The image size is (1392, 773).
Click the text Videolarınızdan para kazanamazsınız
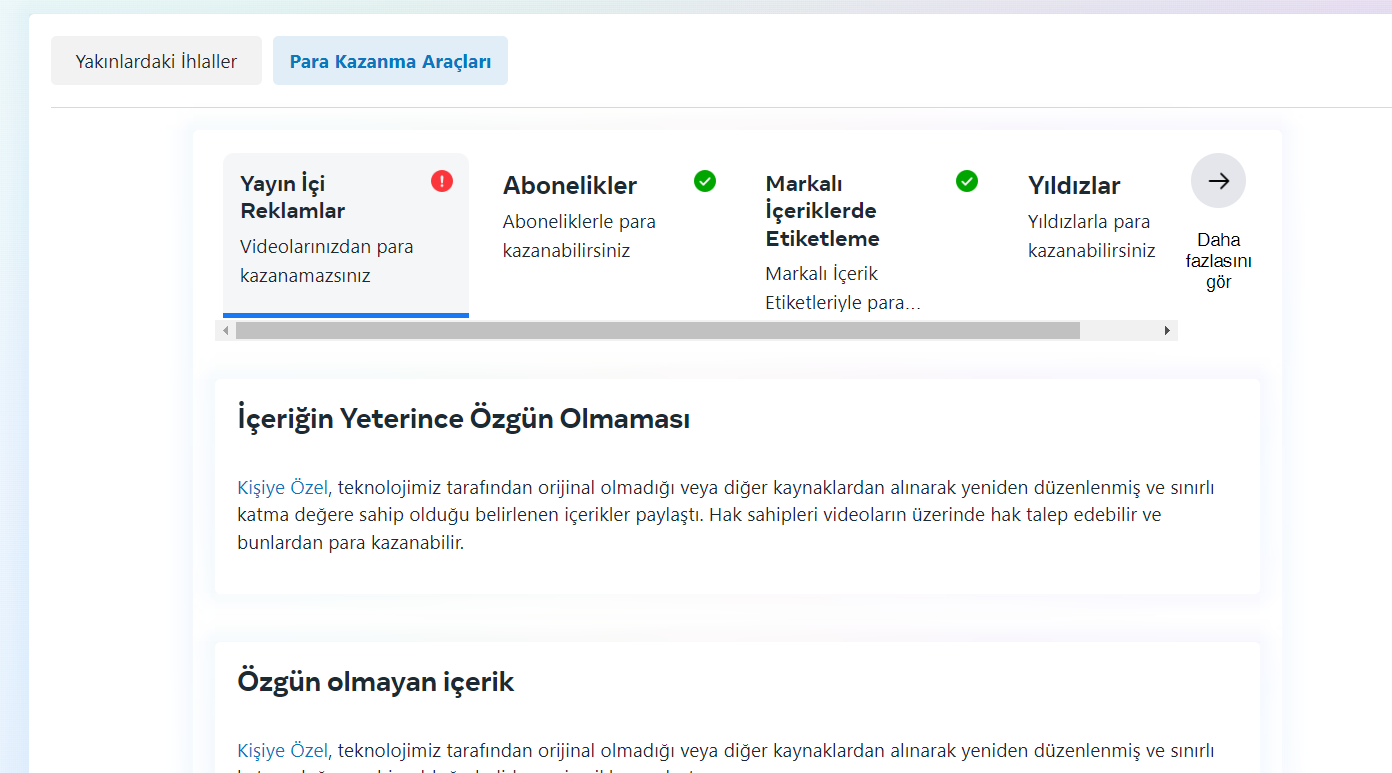327,261
